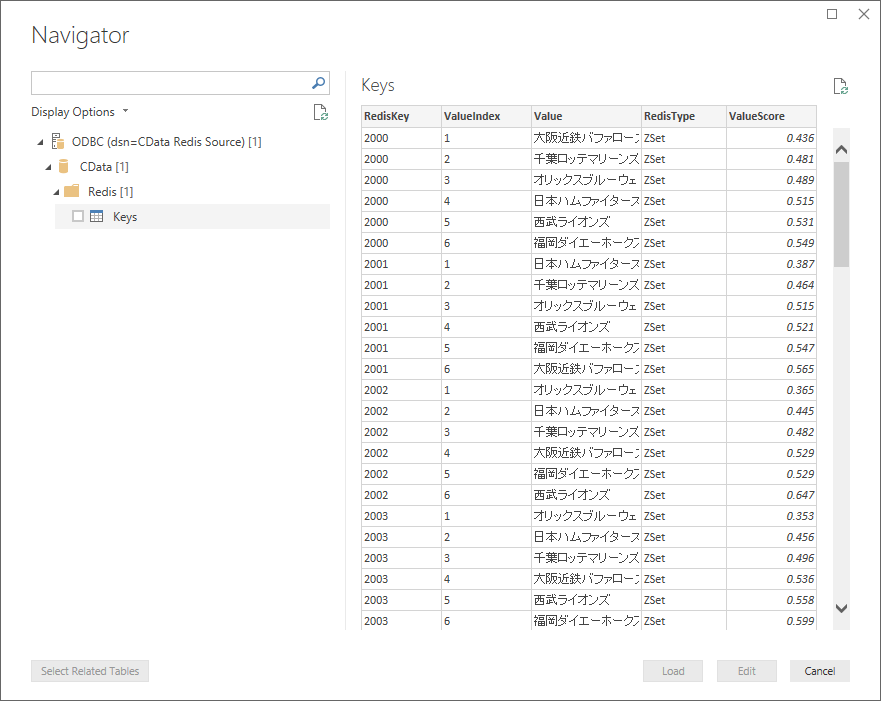Select the Keys tree item label
The width and height of the screenshot is (882, 702).
pos(125,217)
